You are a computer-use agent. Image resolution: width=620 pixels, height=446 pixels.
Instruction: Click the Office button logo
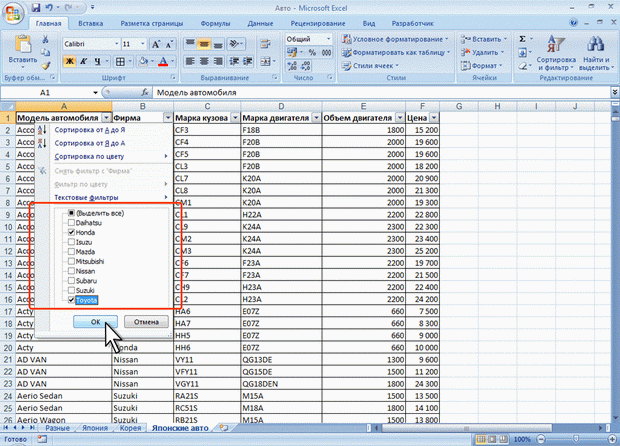pyautogui.click(x=13, y=12)
